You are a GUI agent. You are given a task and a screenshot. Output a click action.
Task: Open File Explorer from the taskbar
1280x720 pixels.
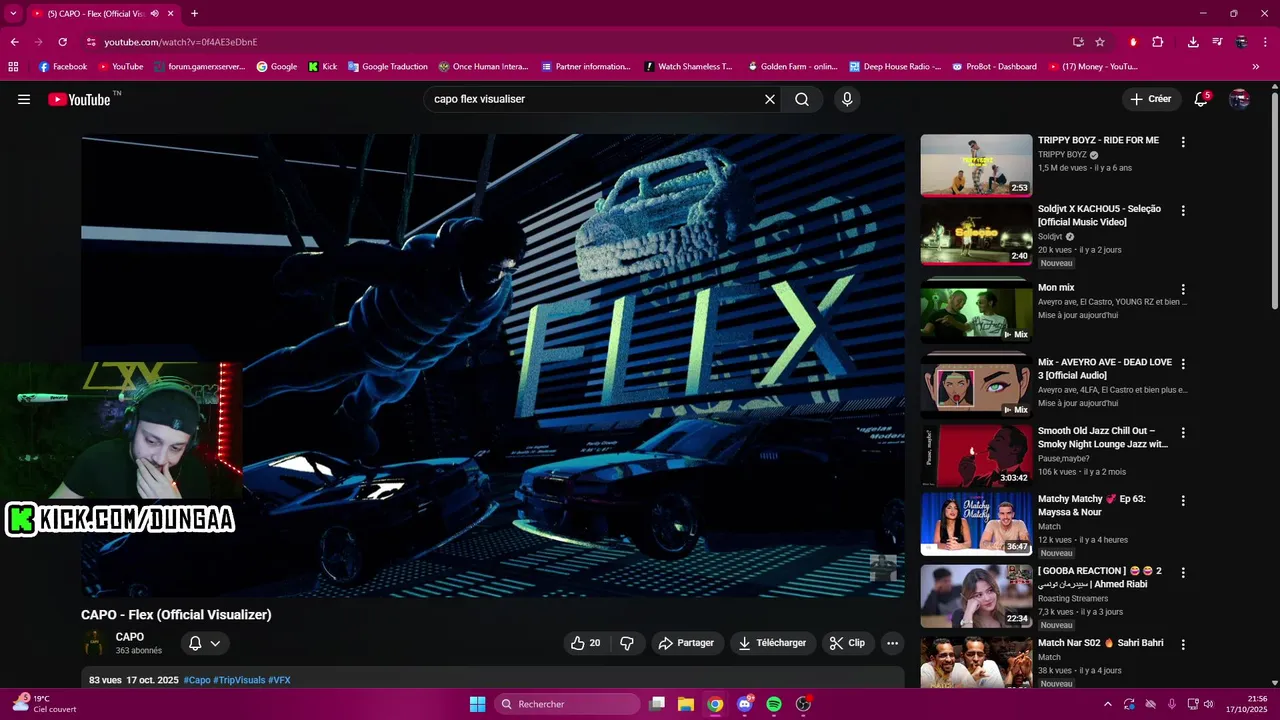click(x=685, y=704)
